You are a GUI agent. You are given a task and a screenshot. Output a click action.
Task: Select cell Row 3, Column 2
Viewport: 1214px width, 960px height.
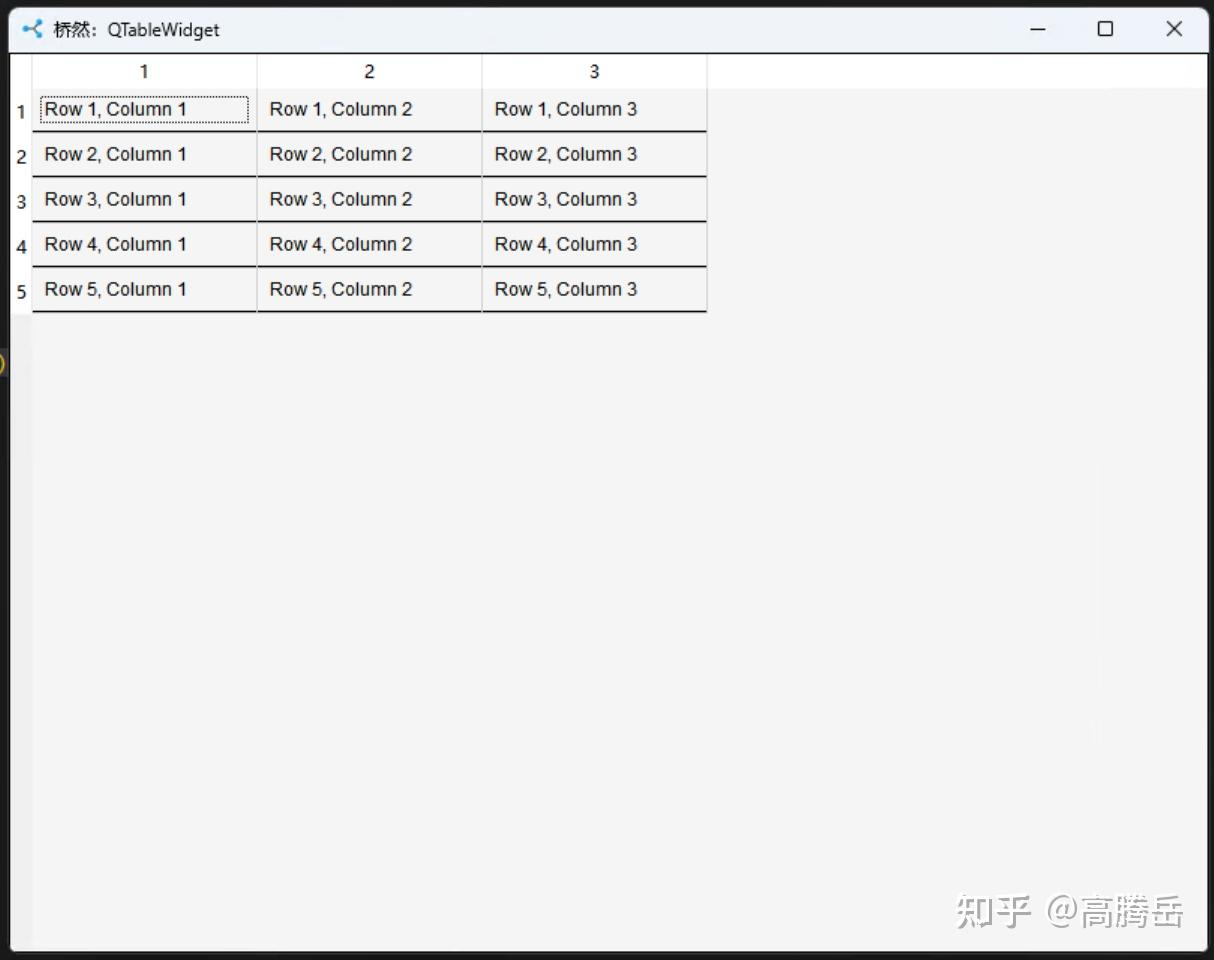tap(368, 199)
